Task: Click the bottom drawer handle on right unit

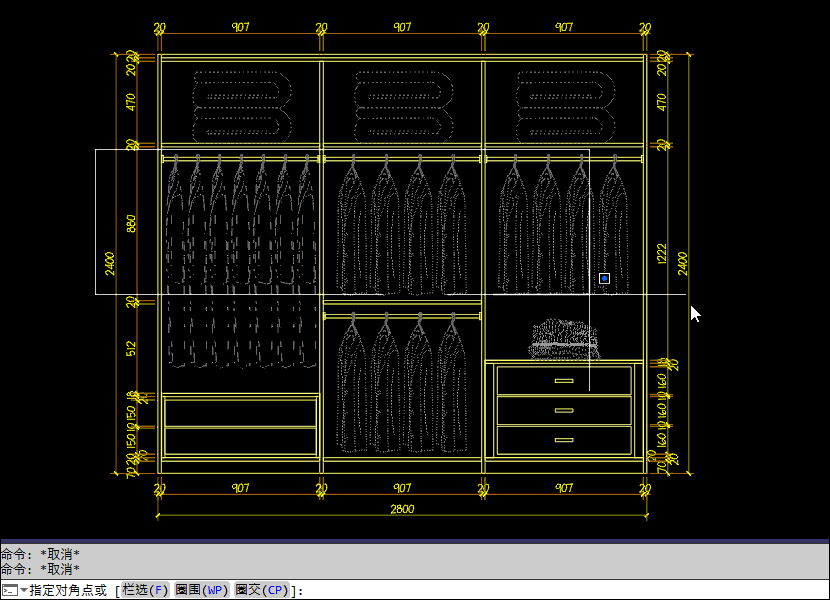Action: [564, 440]
